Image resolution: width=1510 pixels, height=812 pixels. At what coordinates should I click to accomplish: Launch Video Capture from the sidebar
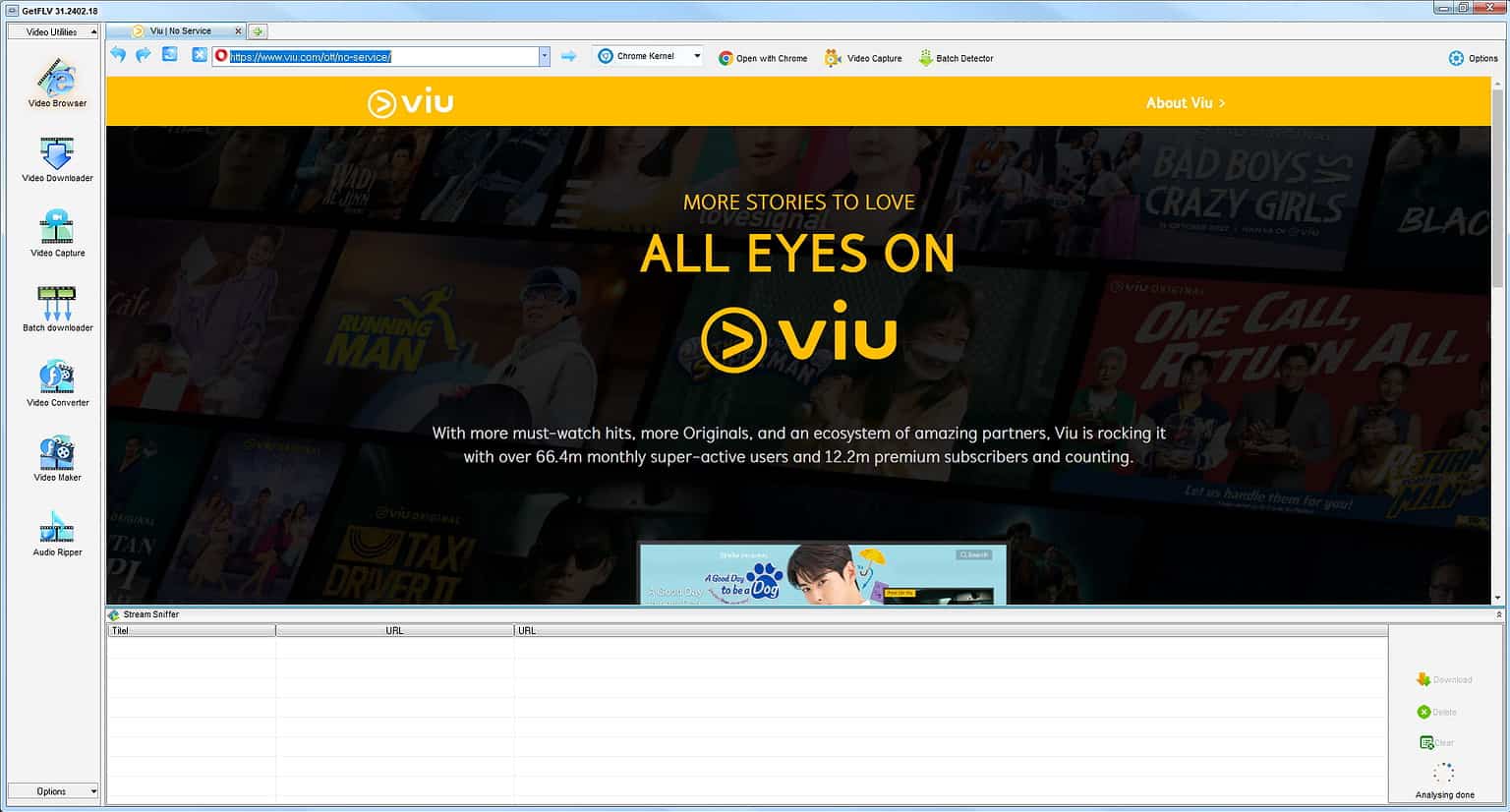click(x=55, y=234)
